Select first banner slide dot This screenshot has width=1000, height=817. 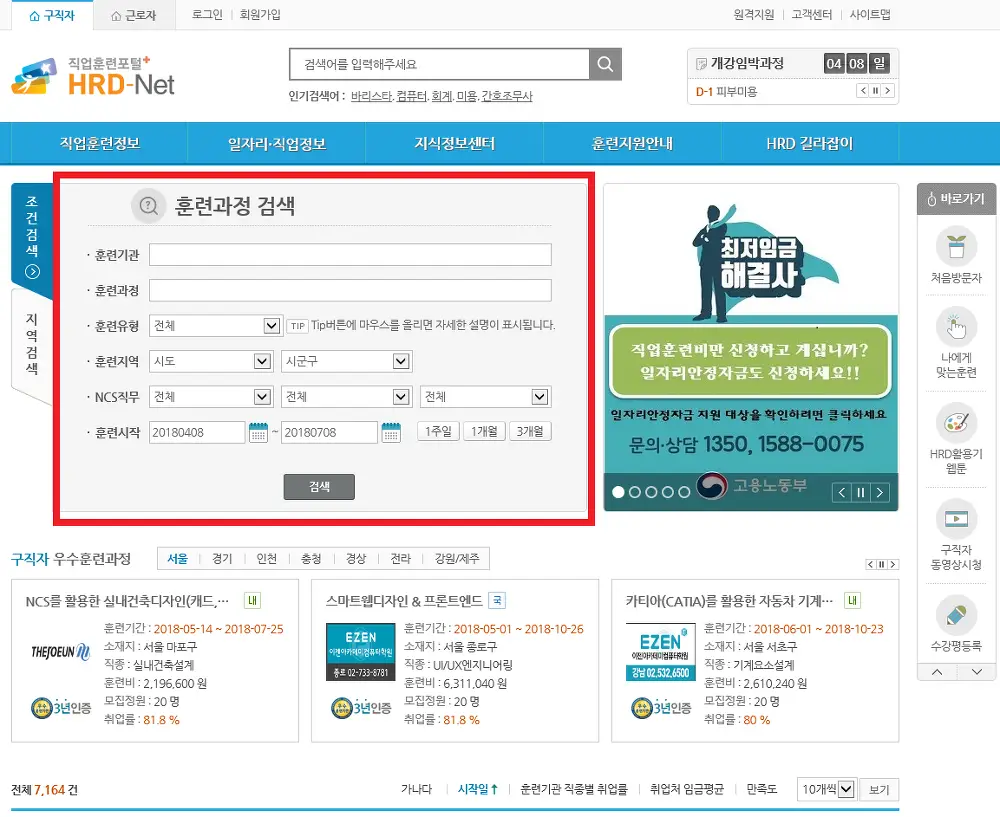pyautogui.click(x=618, y=492)
